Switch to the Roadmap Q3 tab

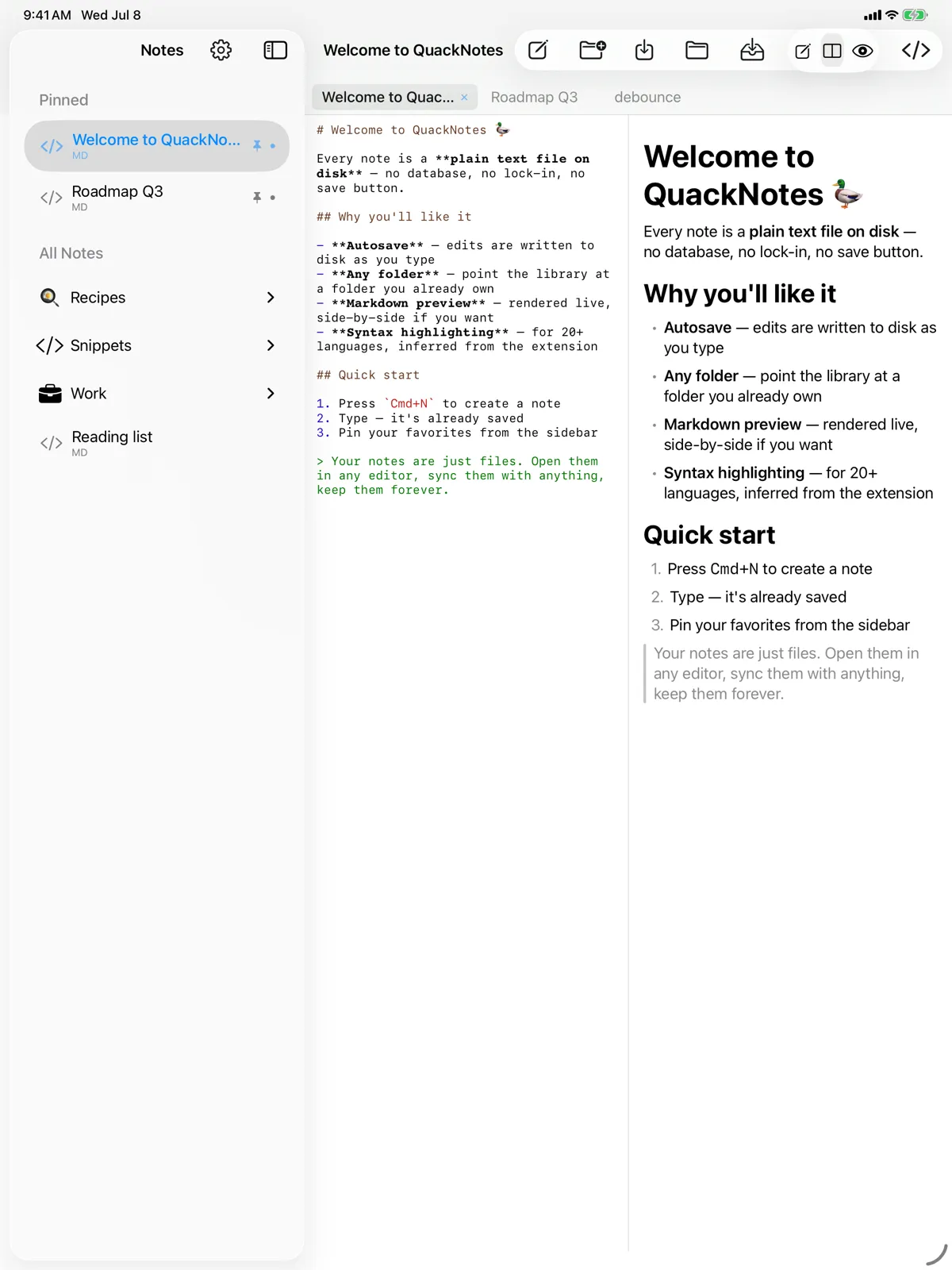coord(534,97)
